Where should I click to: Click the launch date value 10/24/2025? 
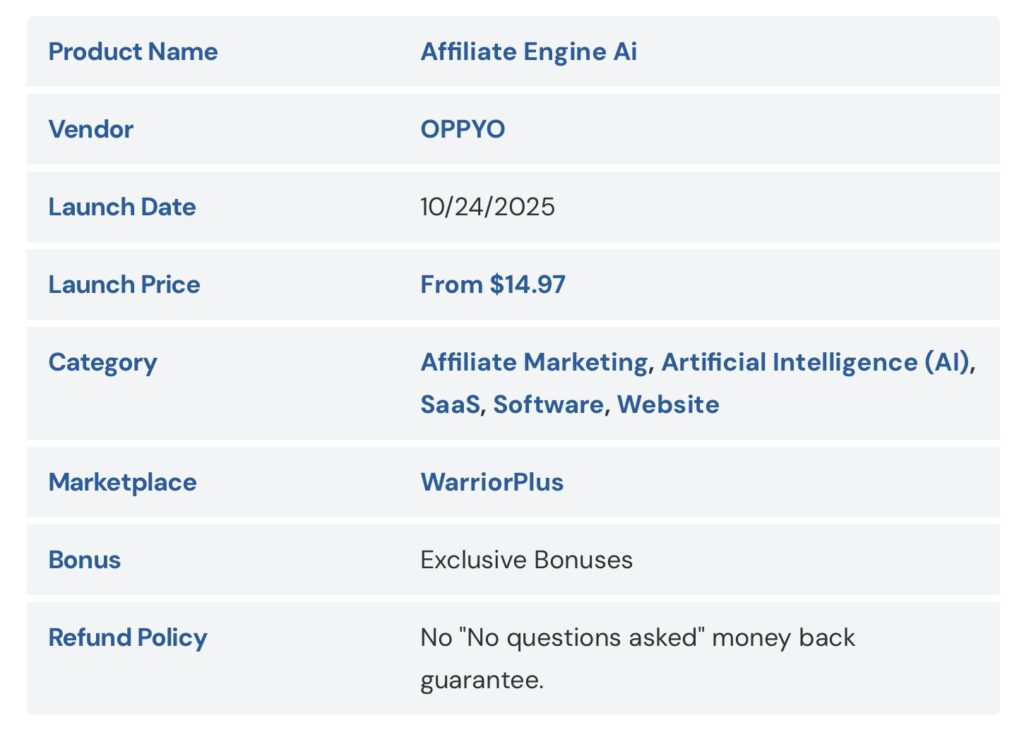pos(487,207)
